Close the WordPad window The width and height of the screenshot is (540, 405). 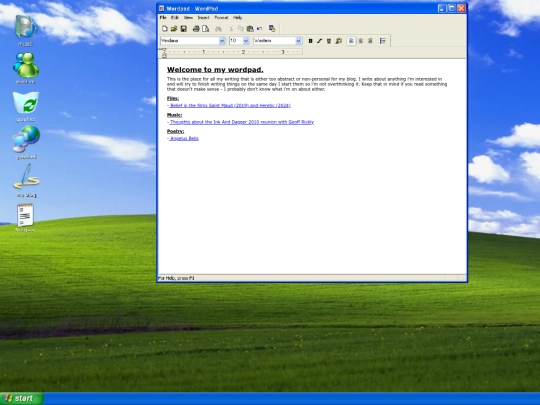pyautogui.click(x=461, y=9)
